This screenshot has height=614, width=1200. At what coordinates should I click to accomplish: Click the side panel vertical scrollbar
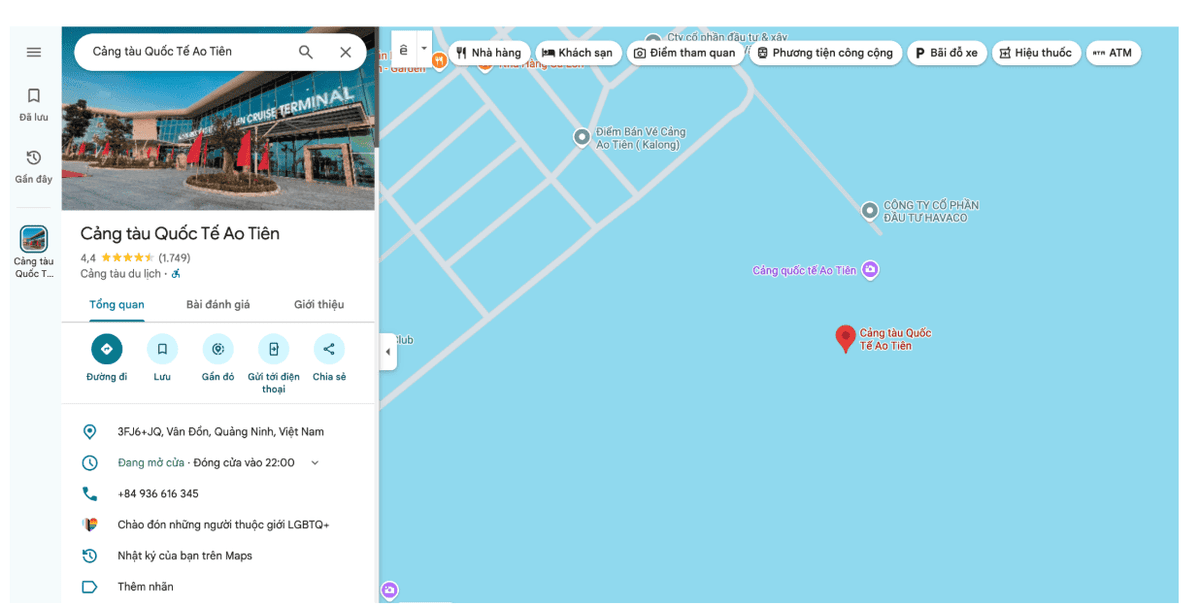[x=377, y=90]
